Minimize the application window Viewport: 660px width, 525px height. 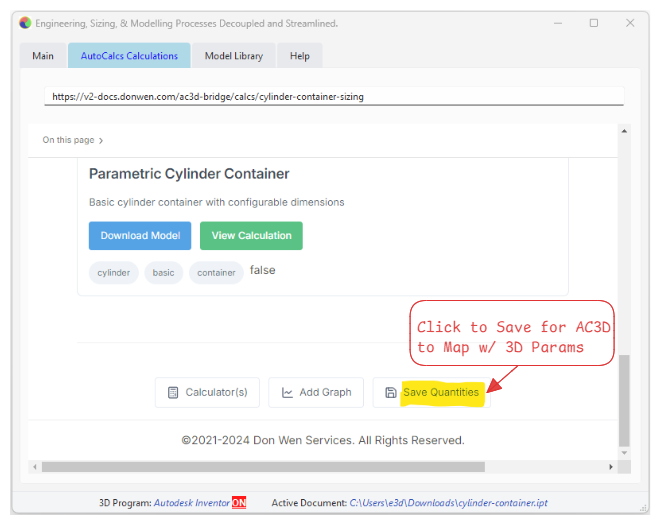558,23
